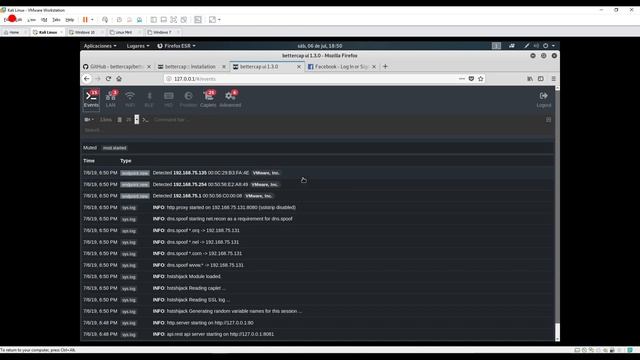Open the Caplets section
The width and height of the screenshot is (640, 360).
(208, 100)
